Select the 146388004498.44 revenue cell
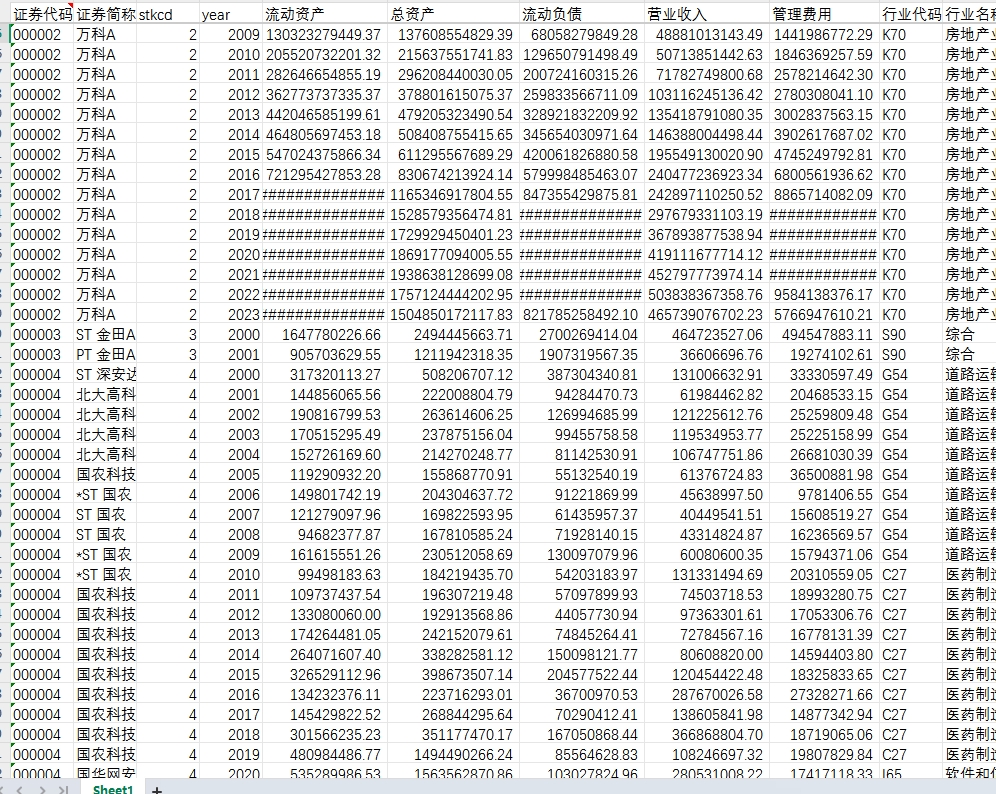Screen dimensions: 996x794 tap(707, 135)
